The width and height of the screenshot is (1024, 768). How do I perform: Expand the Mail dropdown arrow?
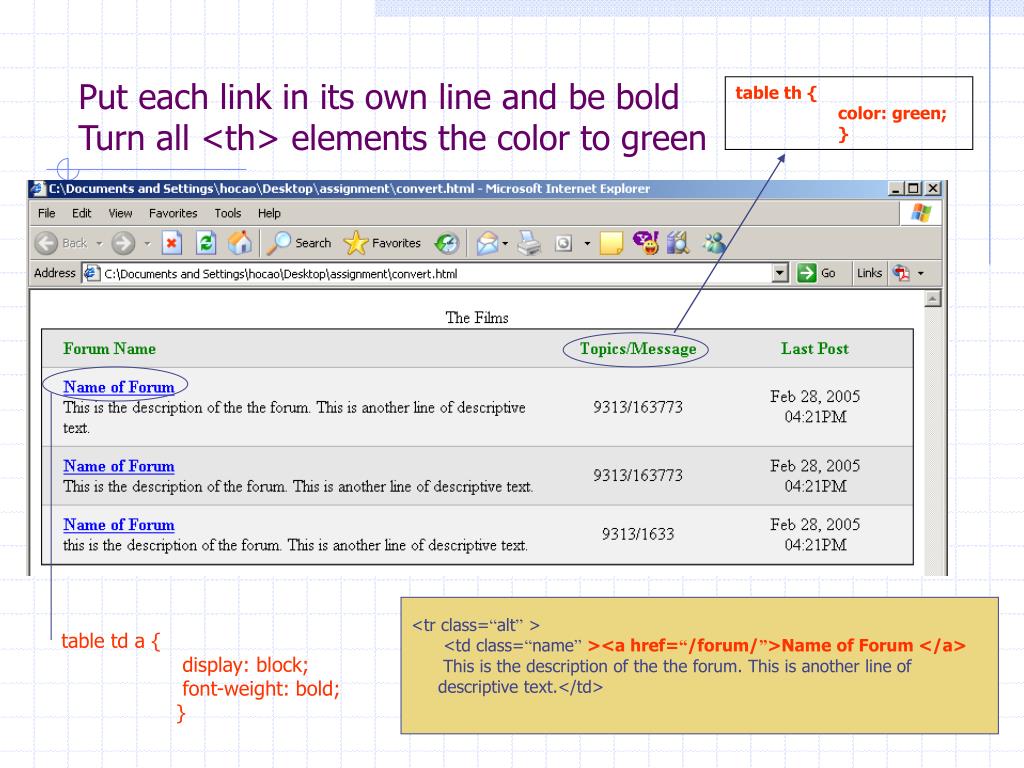point(505,243)
